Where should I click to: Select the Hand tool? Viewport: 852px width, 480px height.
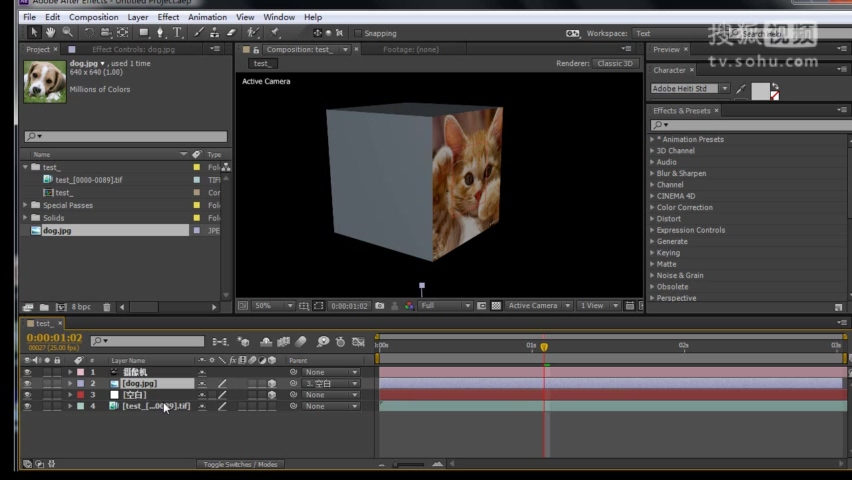point(51,33)
